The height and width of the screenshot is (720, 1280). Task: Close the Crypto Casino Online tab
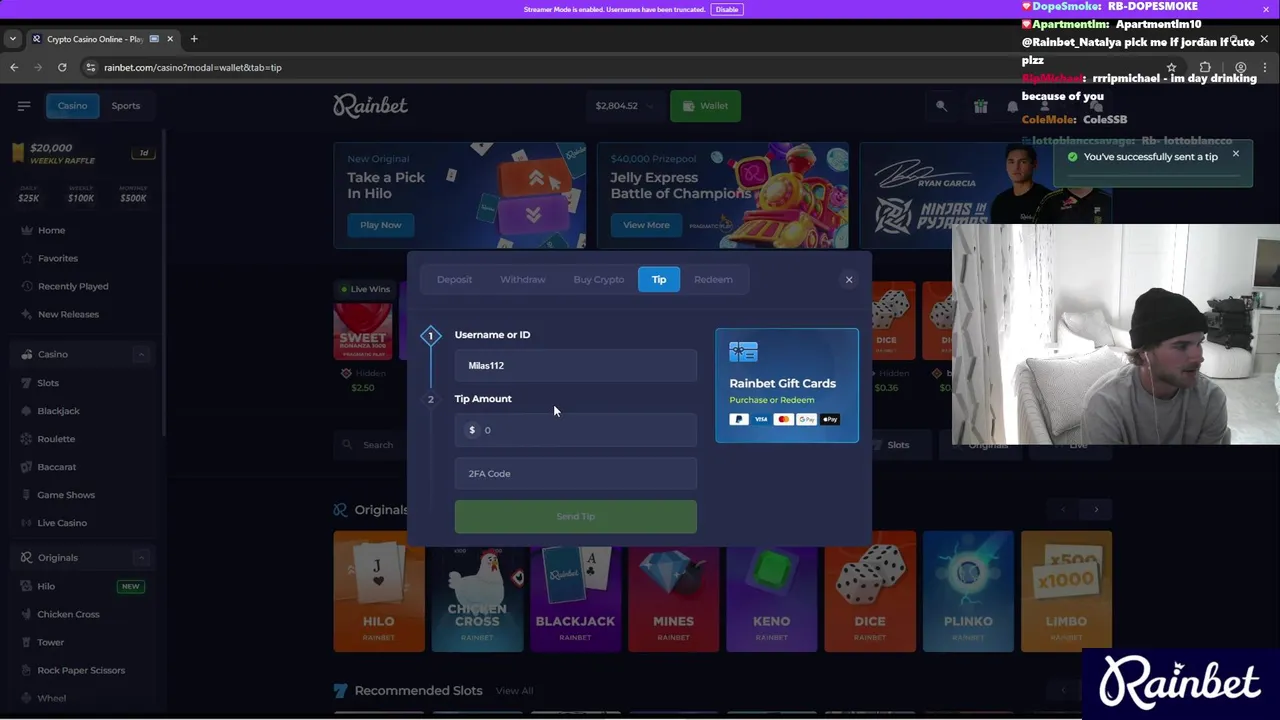[x=170, y=39]
